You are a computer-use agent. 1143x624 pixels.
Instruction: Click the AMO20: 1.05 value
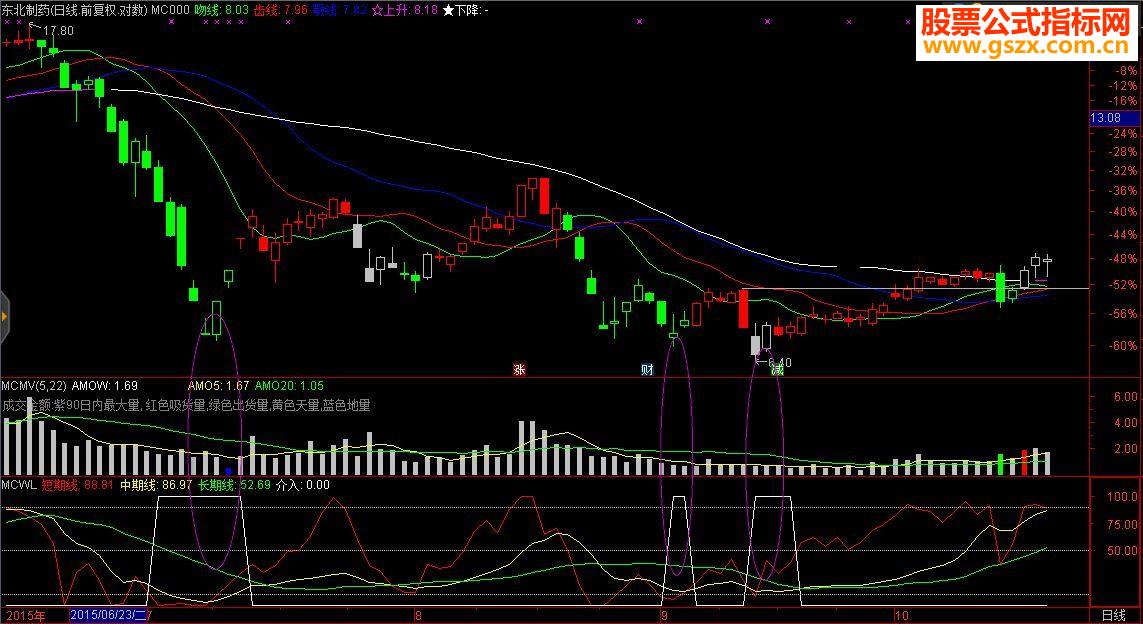click(289, 386)
